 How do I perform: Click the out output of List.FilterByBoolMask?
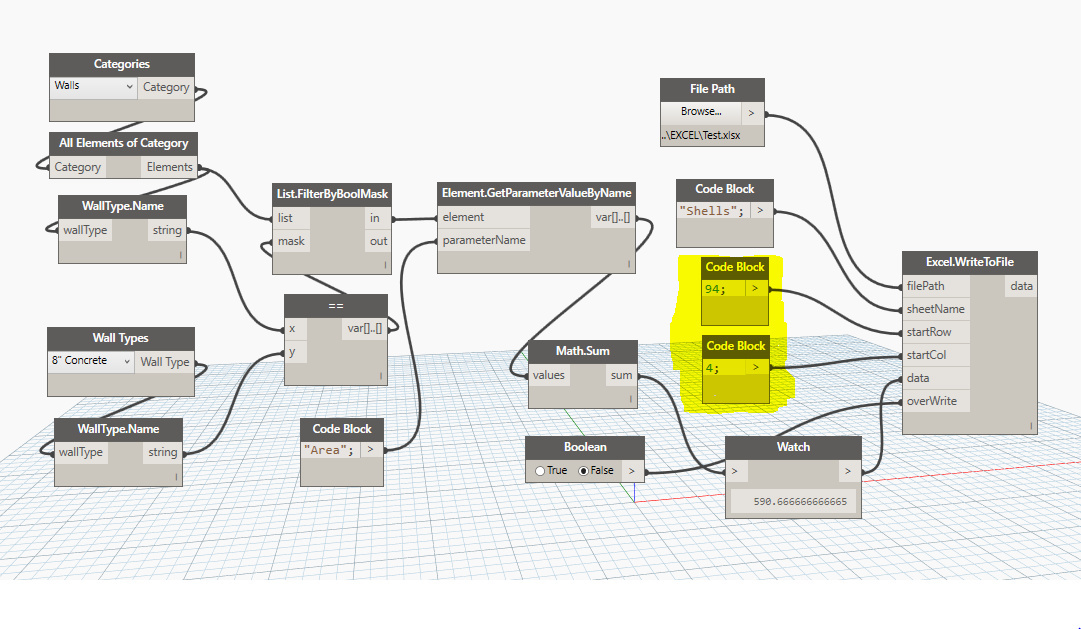(x=378, y=241)
